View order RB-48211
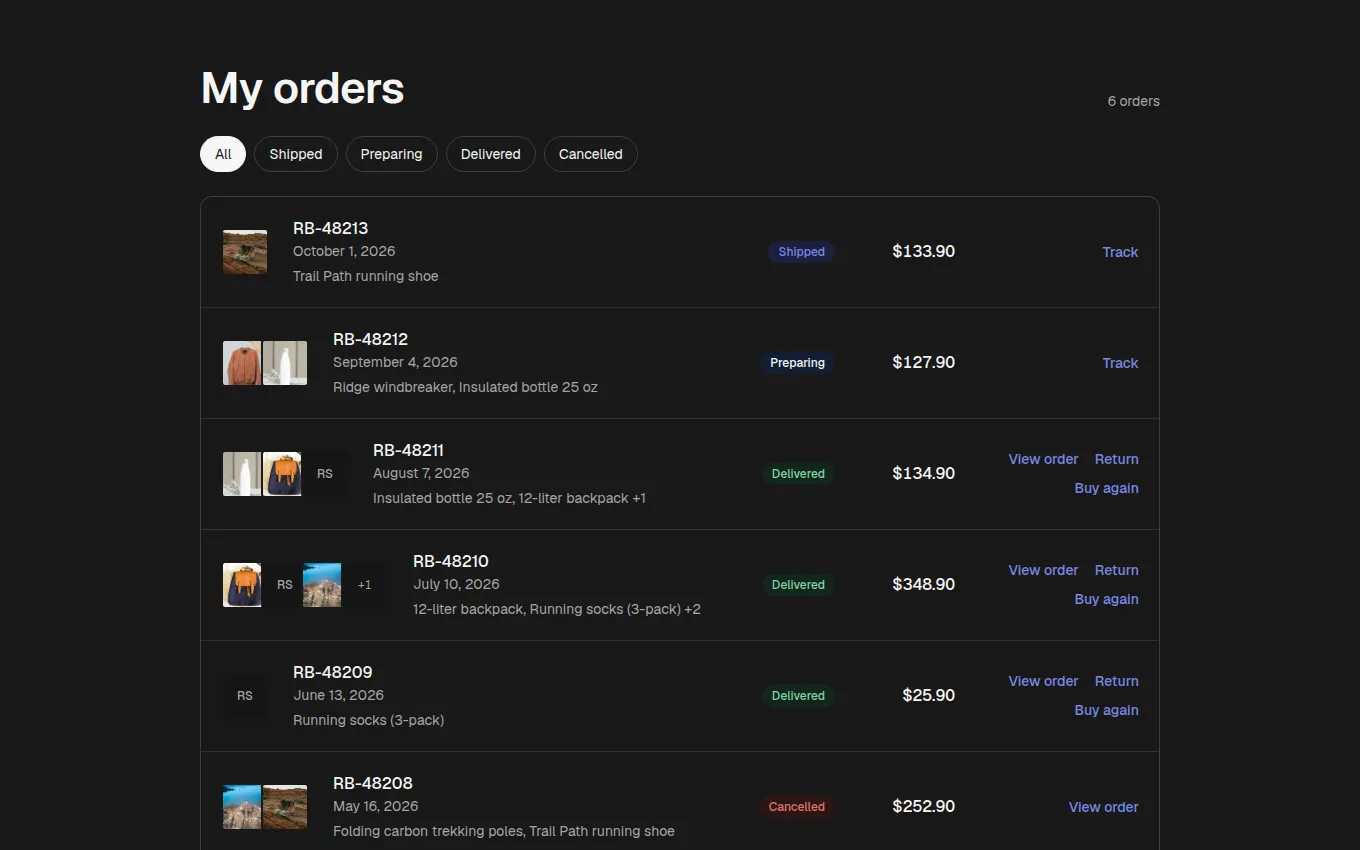The width and height of the screenshot is (1360, 850). pos(1043,459)
